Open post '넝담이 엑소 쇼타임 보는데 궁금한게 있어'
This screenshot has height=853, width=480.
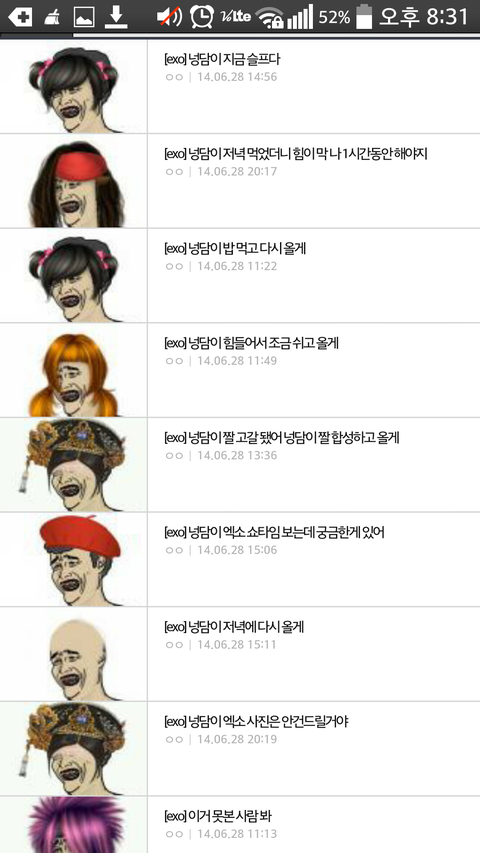click(x=313, y=560)
